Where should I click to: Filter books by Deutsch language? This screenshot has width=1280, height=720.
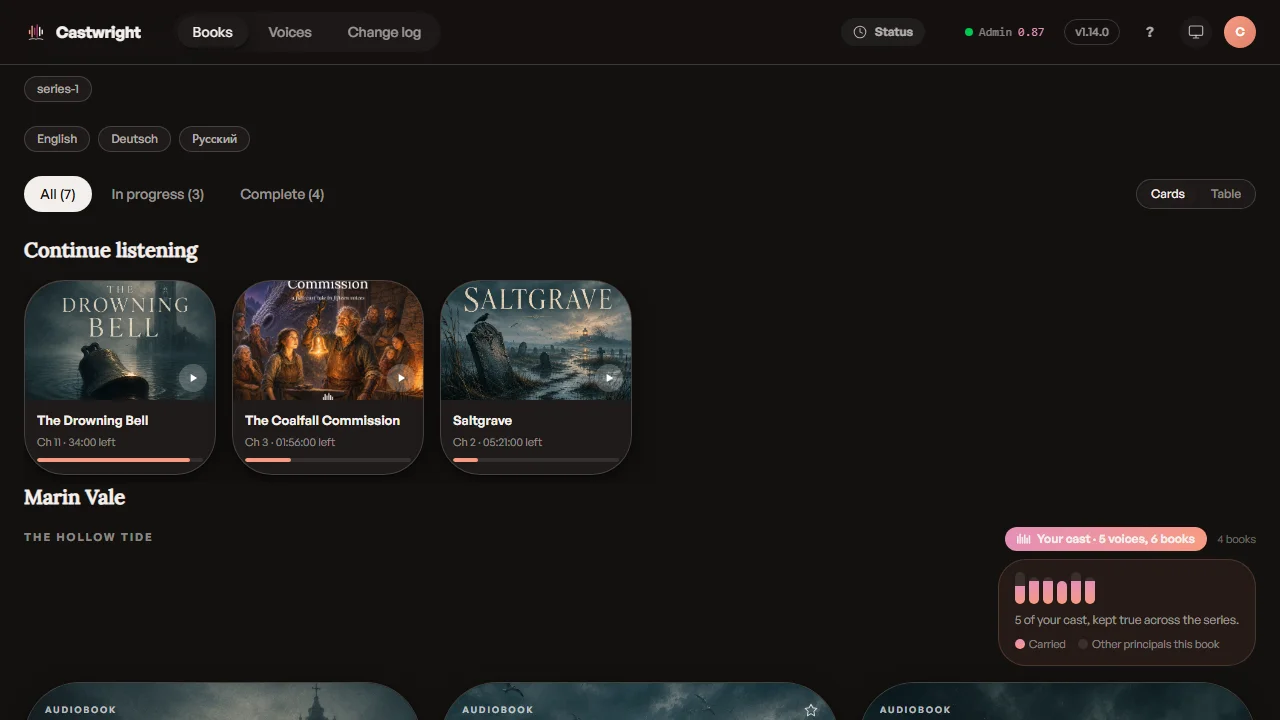(x=134, y=139)
